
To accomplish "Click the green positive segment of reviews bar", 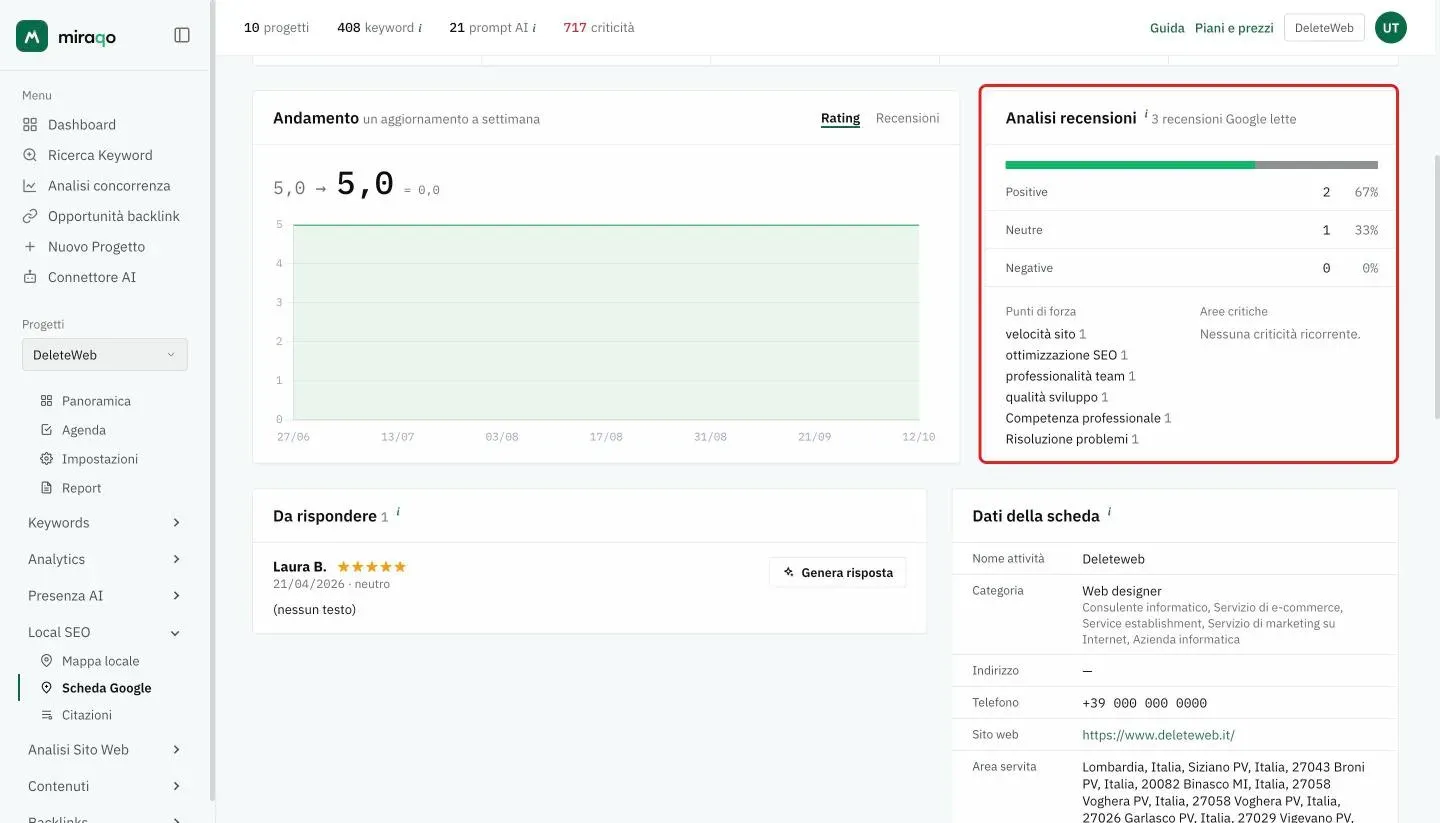I will pos(1130,165).
